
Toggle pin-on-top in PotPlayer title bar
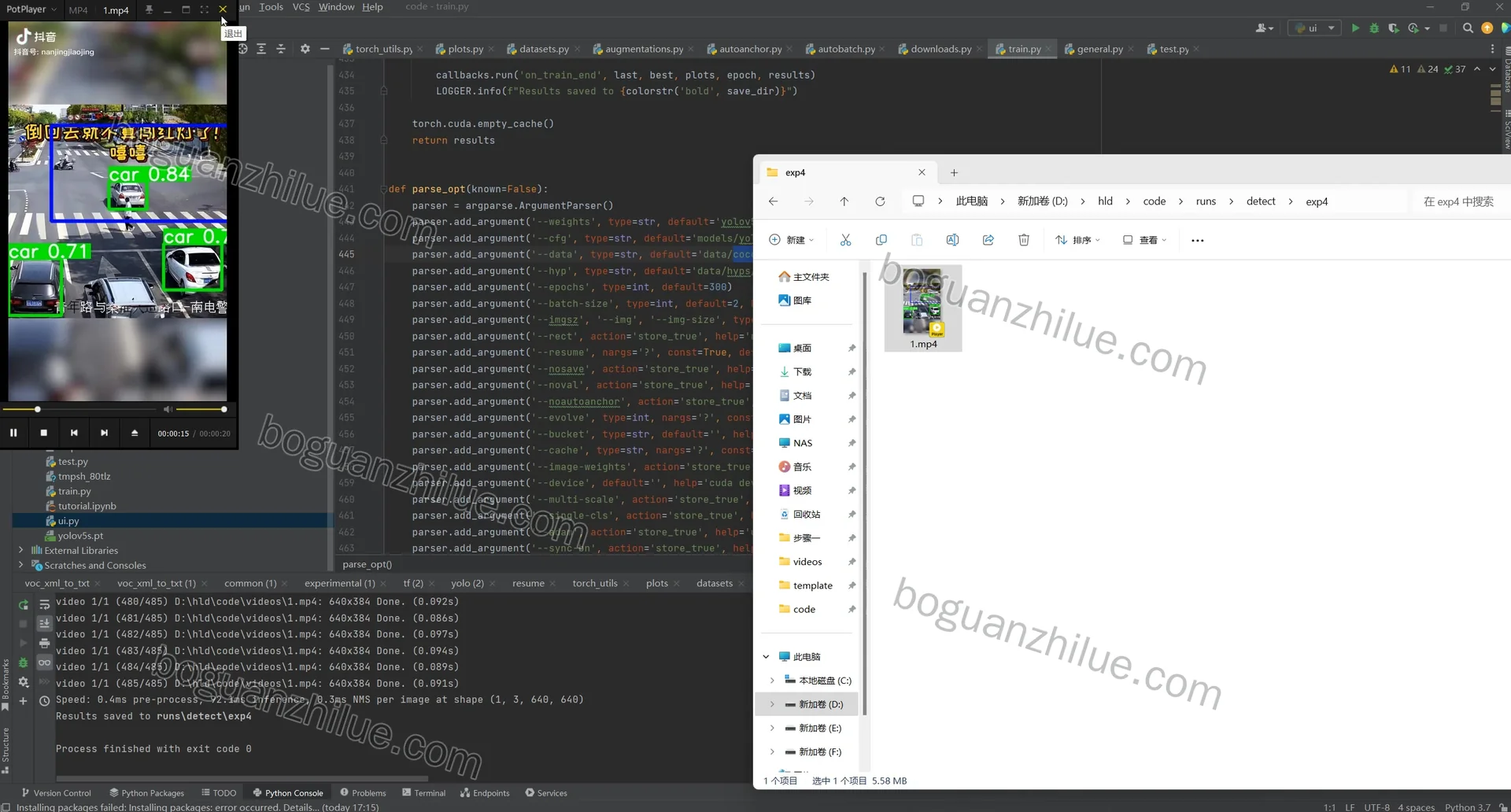[149, 9]
